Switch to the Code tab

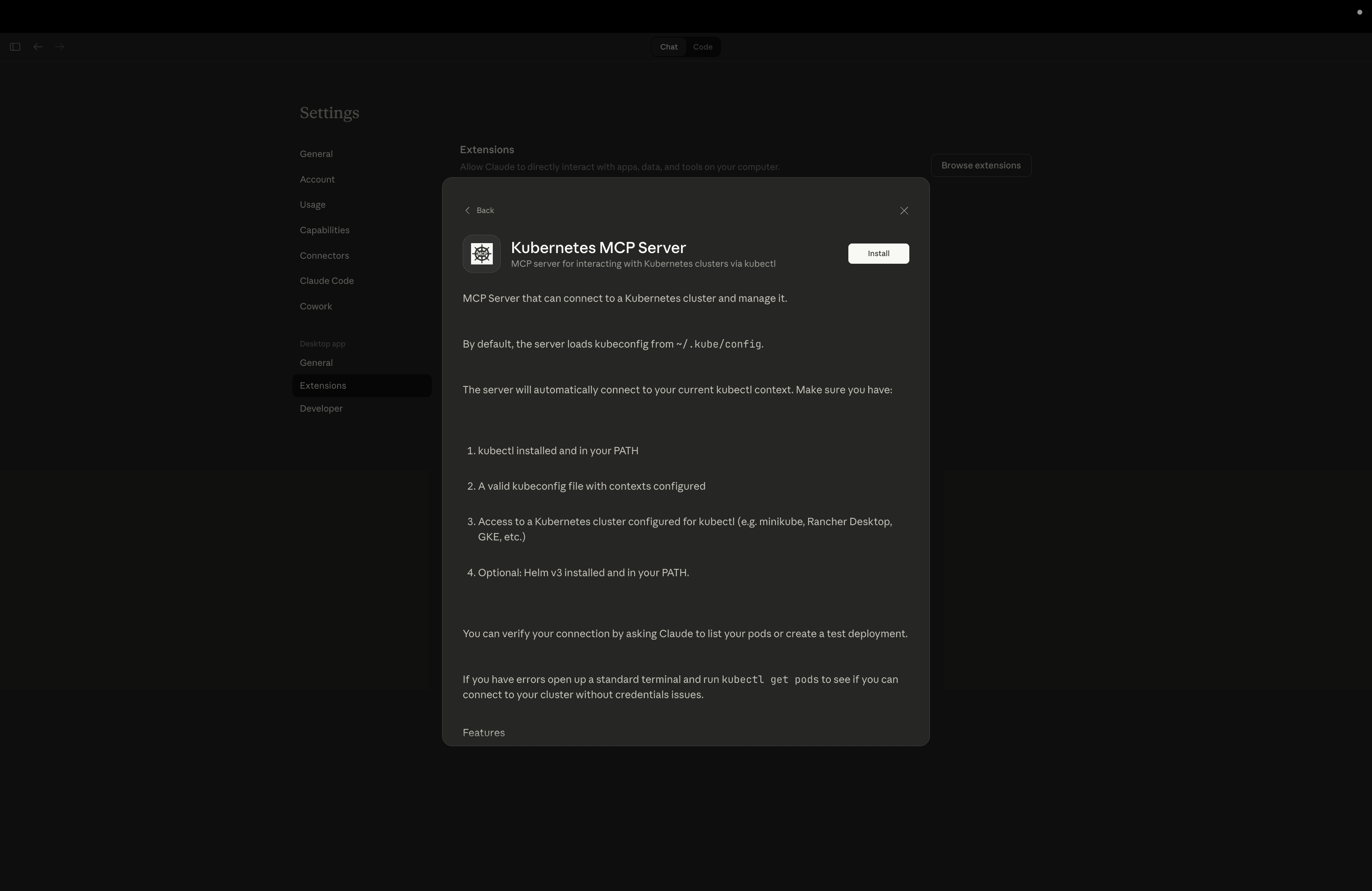702,46
